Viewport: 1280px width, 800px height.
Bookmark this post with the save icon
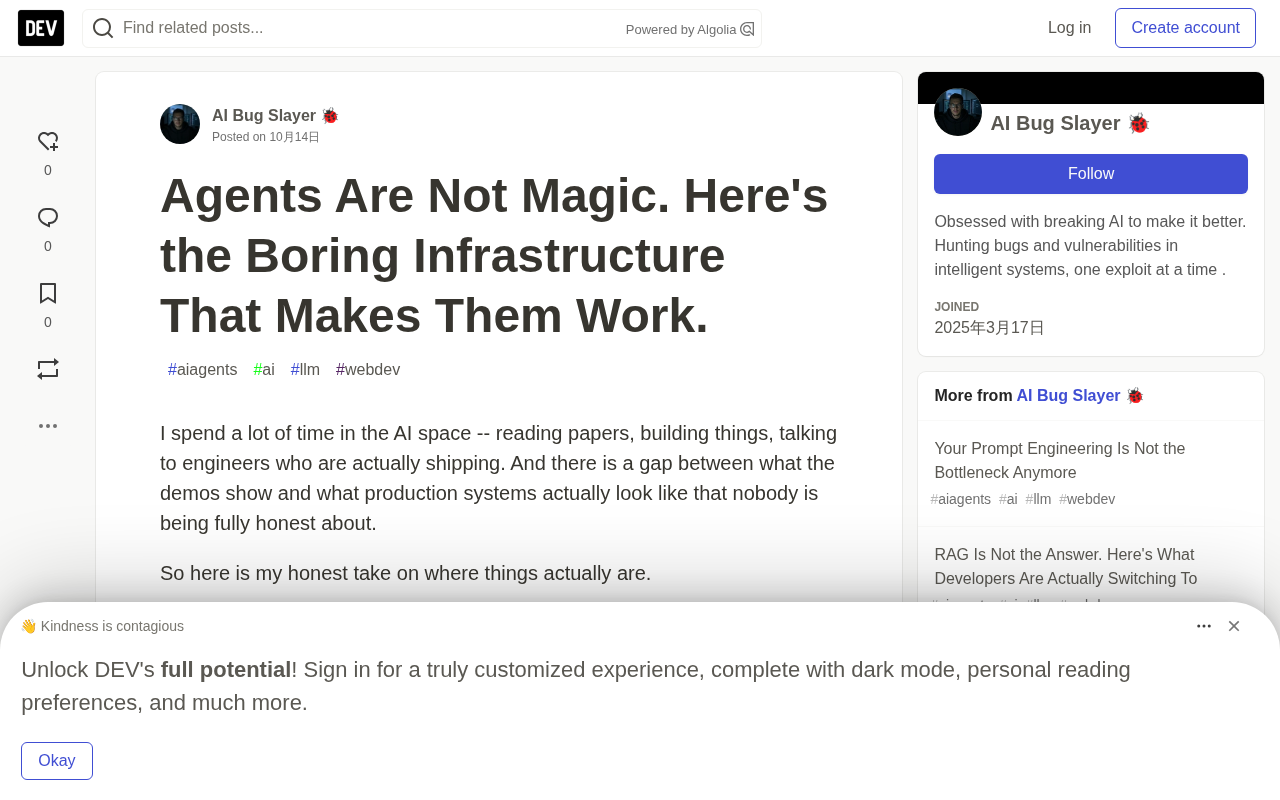[48, 293]
